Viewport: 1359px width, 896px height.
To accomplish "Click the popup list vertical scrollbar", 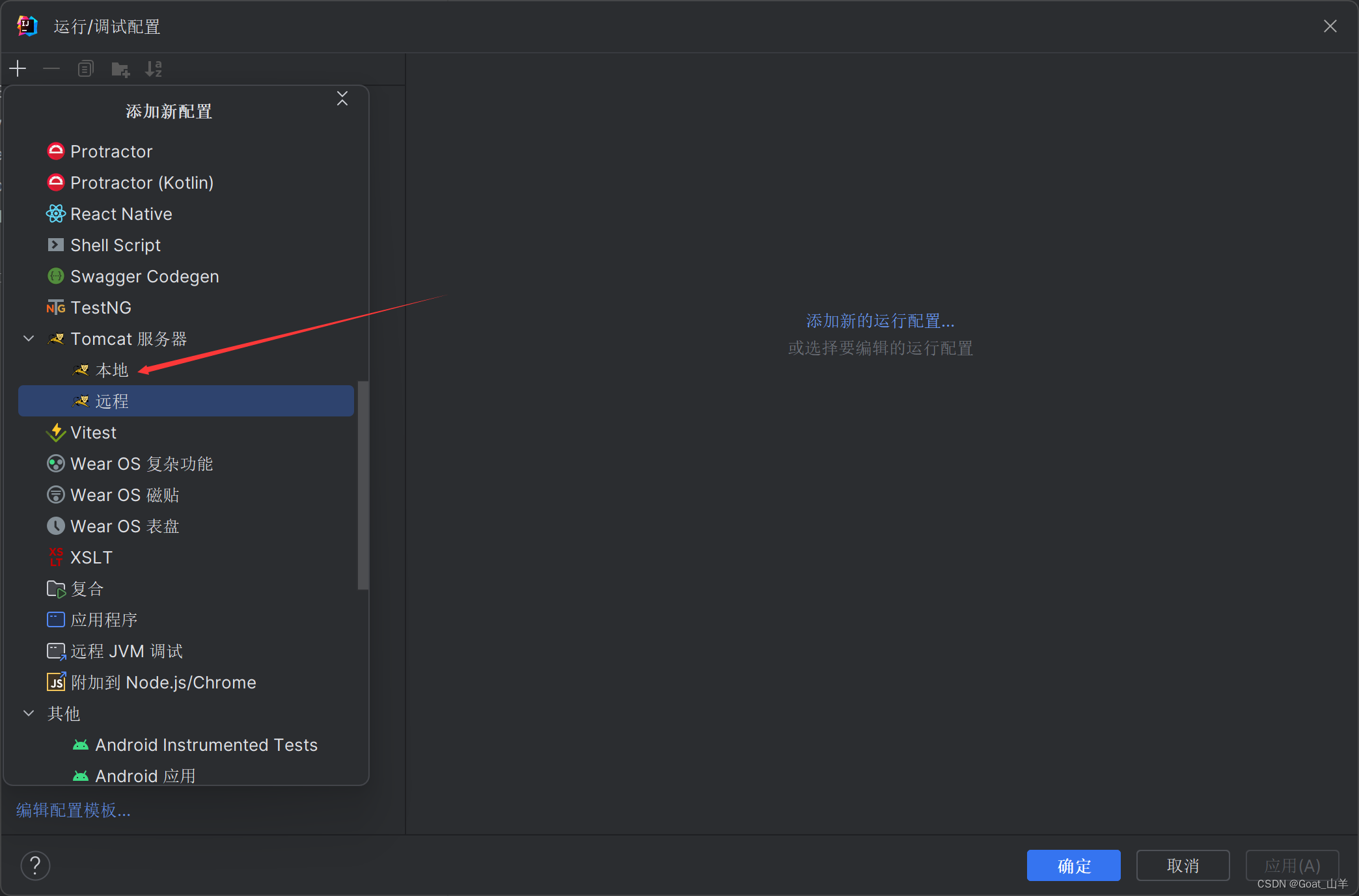I will tap(363, 485).
